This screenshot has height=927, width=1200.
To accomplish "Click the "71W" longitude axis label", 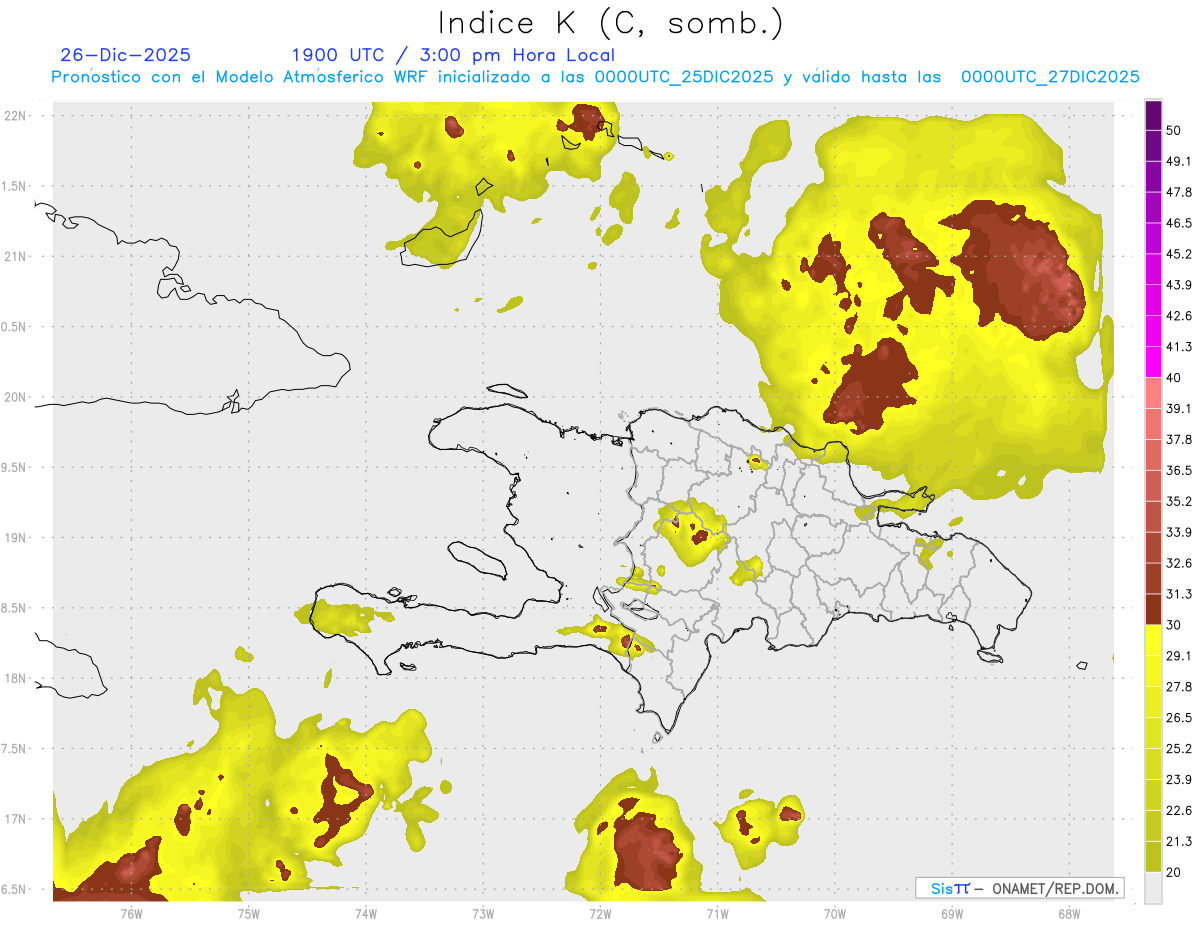I will click(x=717, y=913).
